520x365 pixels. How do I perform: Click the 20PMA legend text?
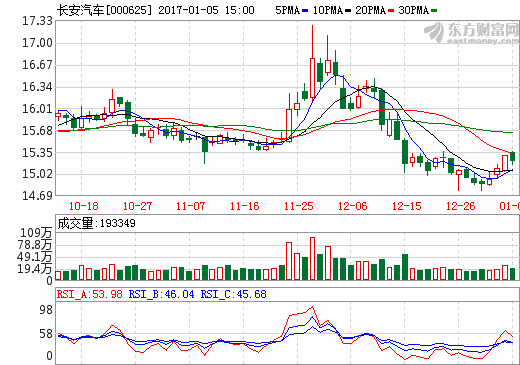(x=371, y=10)
